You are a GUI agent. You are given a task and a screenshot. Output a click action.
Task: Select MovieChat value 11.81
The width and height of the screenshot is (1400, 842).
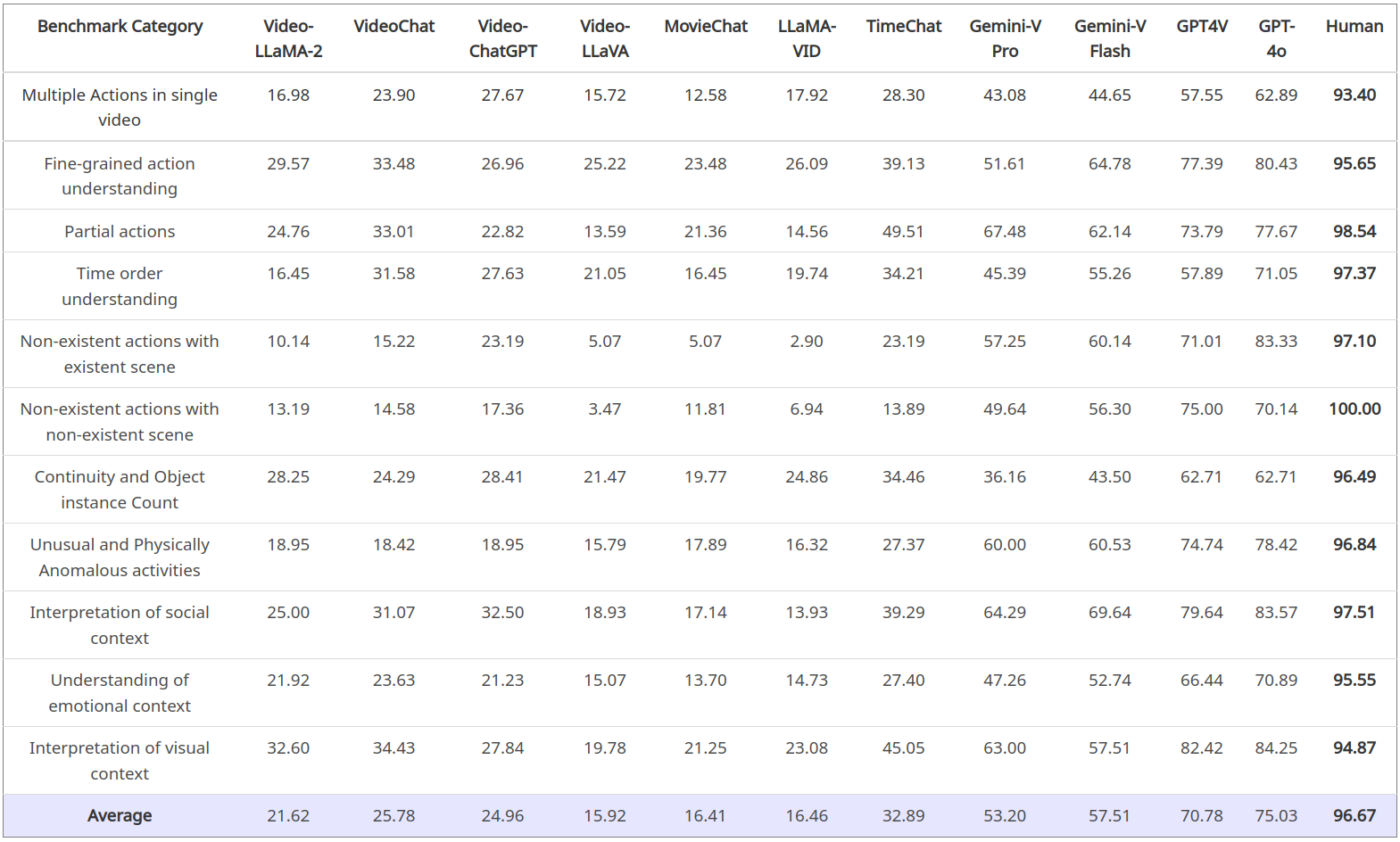click(706, 409)
